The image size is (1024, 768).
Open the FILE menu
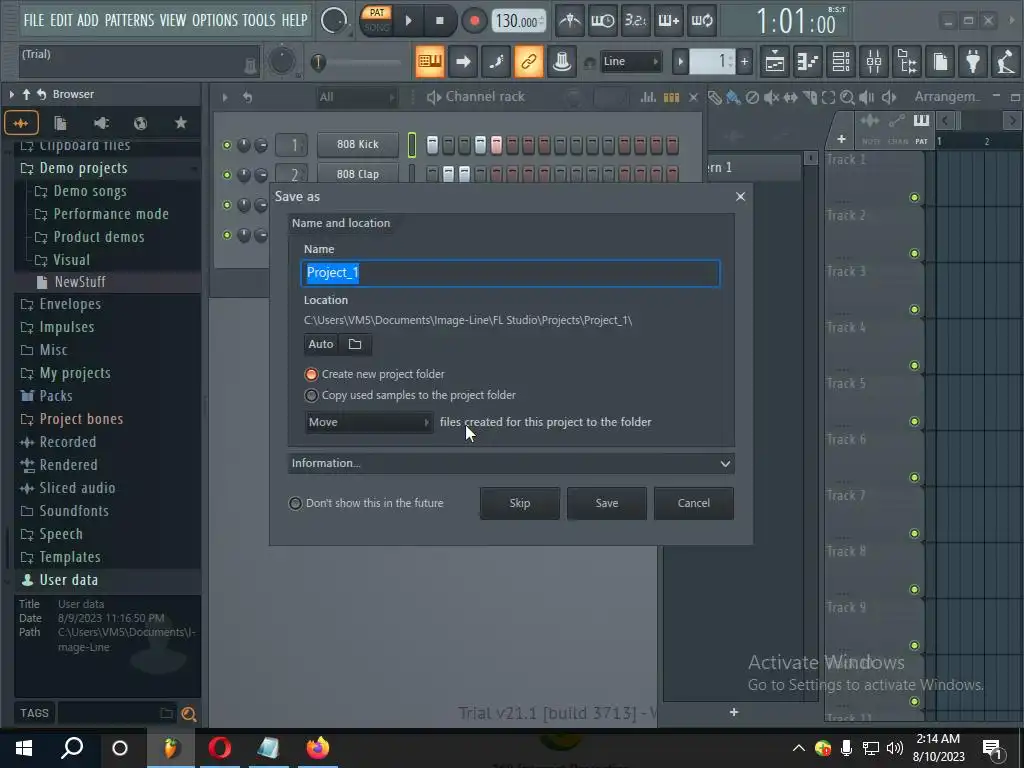[x=33, y=20]
